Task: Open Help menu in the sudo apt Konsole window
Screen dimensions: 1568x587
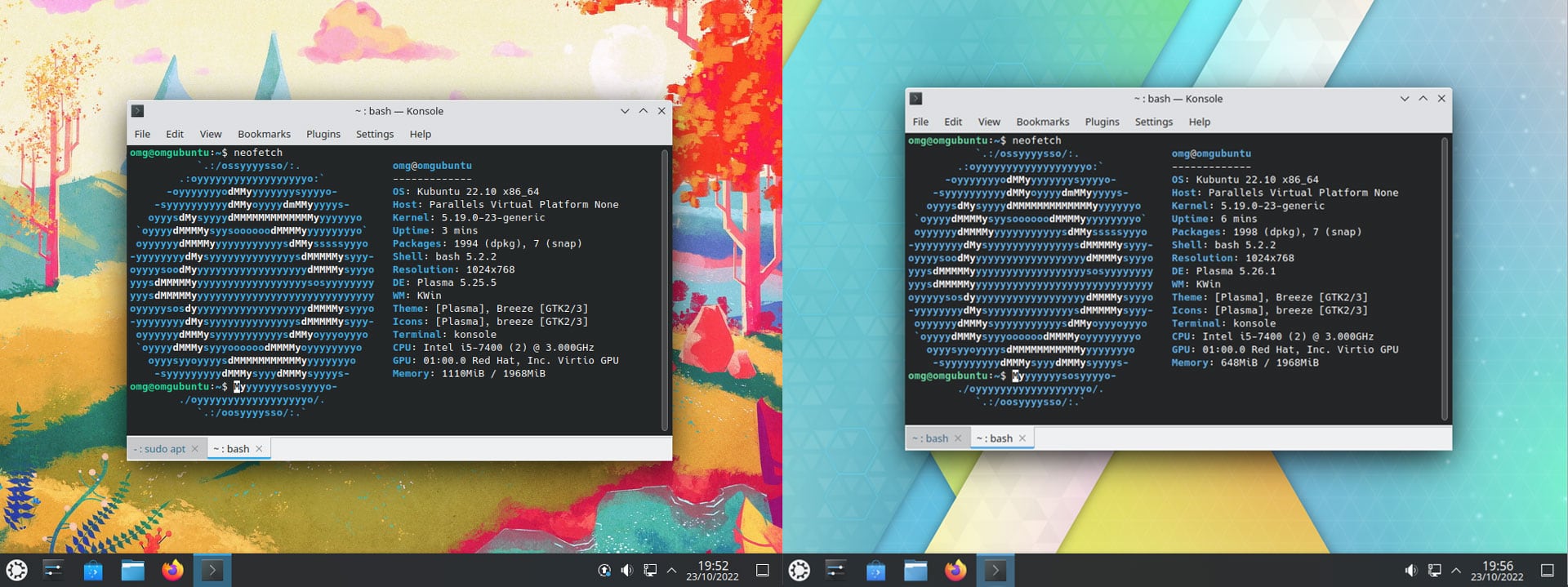Action: [x=421, y=134]
